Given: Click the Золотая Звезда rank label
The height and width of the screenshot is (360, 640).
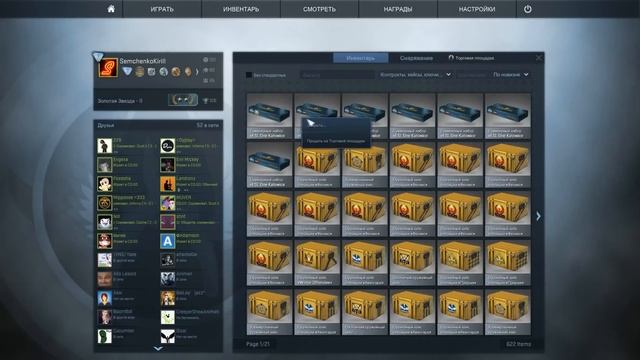Looking at the screenshot, I should click(120, 100).
